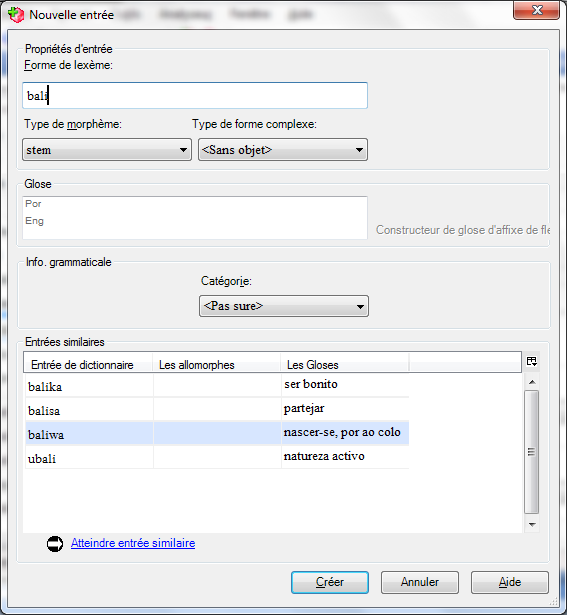Click the column configuration icon beside Les Gloses
This screenshot has width=567, height=615.
pyautogui.click(x=532, y=361)
